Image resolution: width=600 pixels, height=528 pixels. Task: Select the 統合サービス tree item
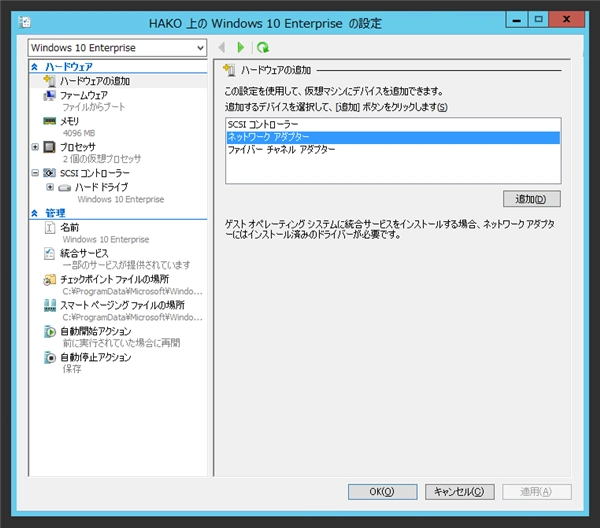[84, 253]
